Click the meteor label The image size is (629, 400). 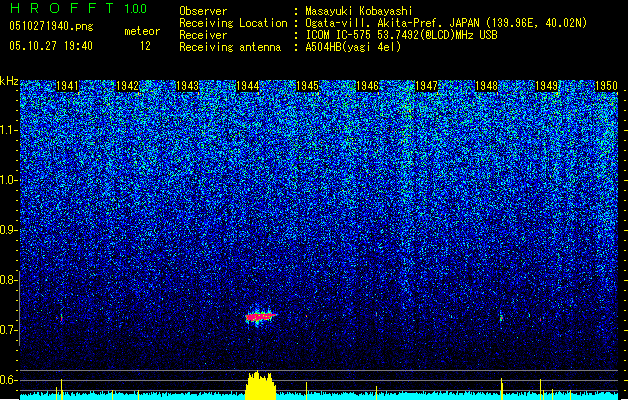point(142,31)
